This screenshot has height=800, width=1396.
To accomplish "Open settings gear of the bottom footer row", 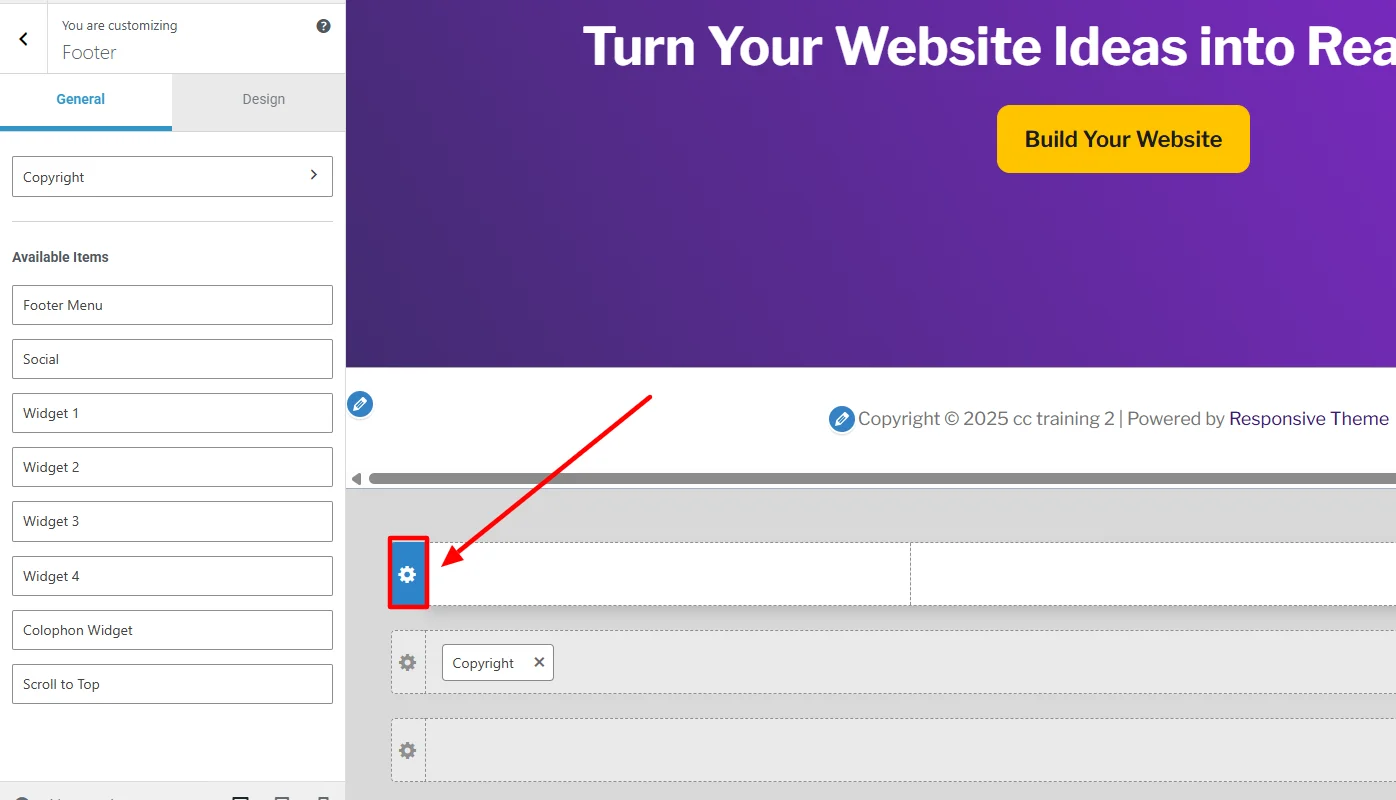I will coord(408,750).
